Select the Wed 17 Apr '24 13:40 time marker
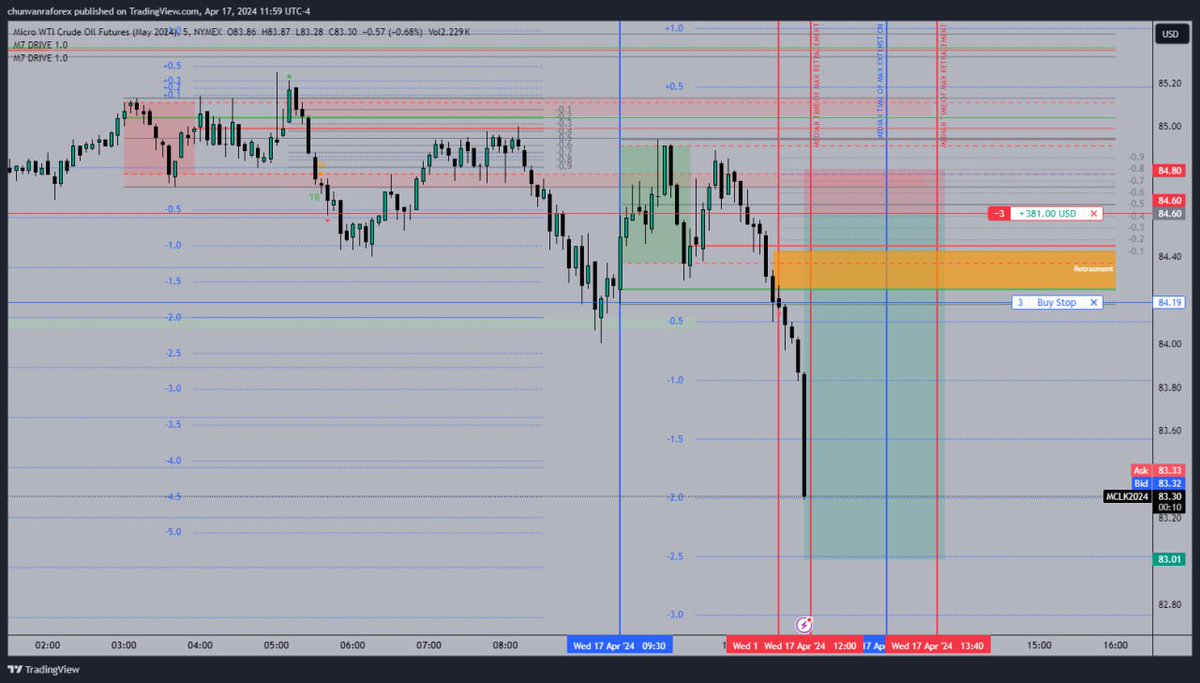The width and height of the screenshot is (1200, 683). [x=937, y=646]
